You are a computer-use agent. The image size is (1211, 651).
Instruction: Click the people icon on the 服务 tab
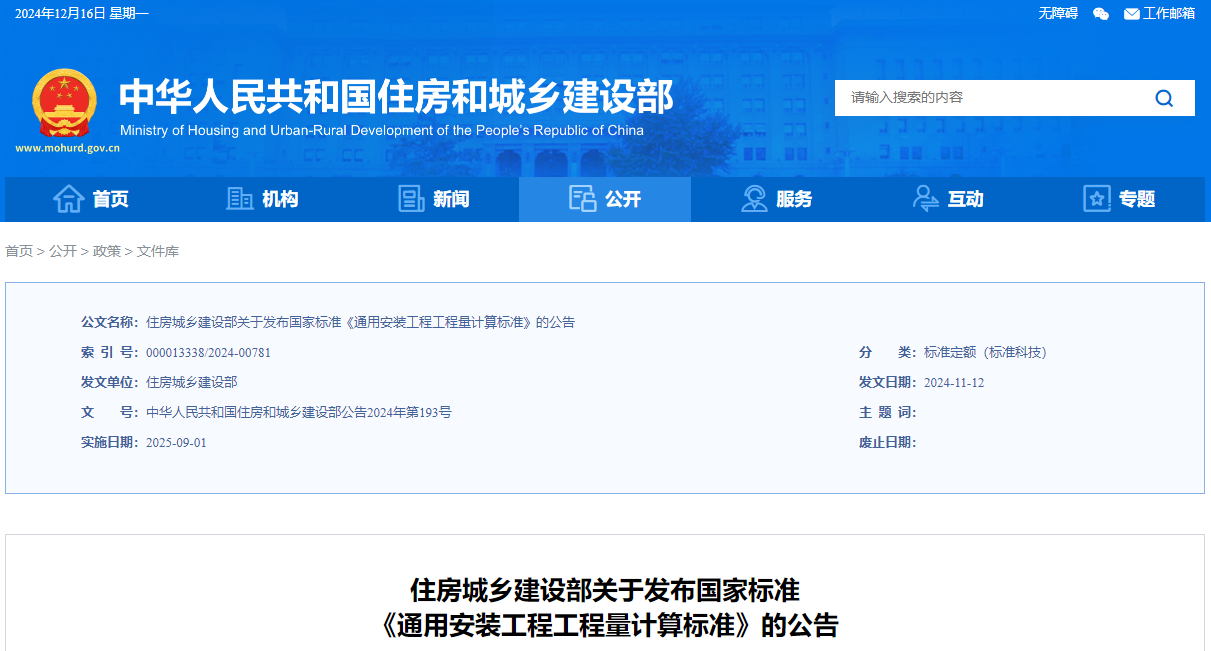coord(754,199)
